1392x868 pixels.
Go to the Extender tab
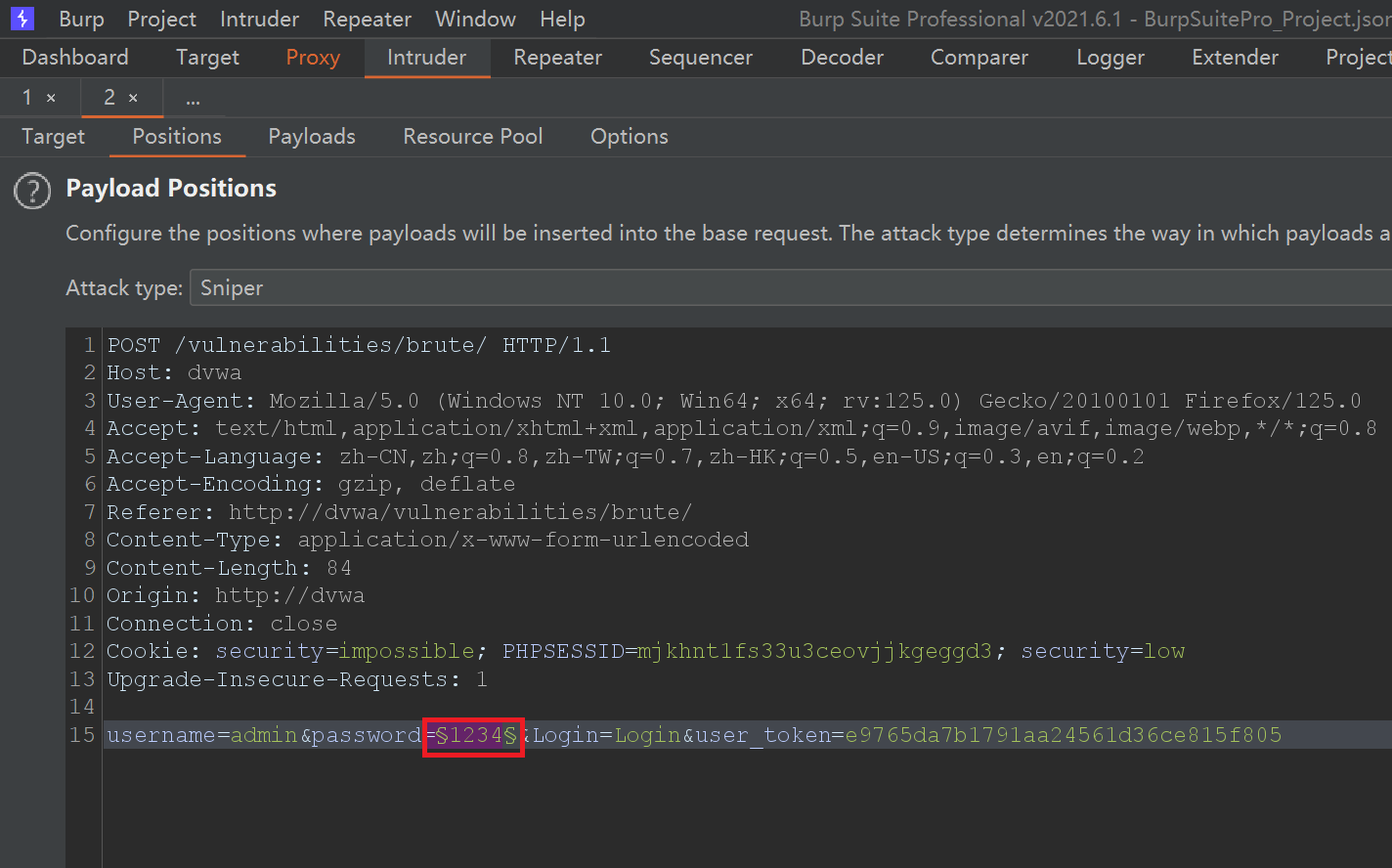(x=1235, y=58)
